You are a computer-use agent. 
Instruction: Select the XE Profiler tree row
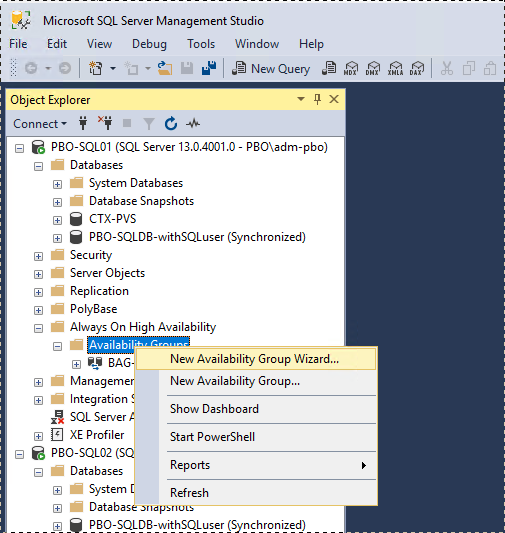tap(97, 435)
